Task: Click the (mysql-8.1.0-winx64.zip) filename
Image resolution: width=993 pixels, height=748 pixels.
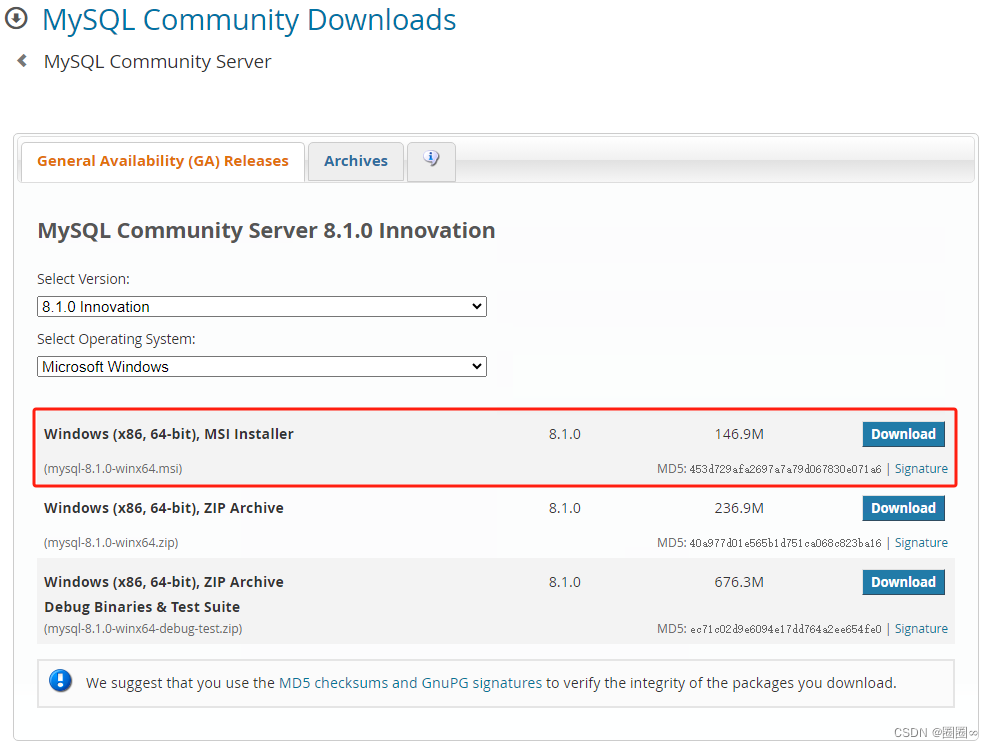Action: (111, 543)
